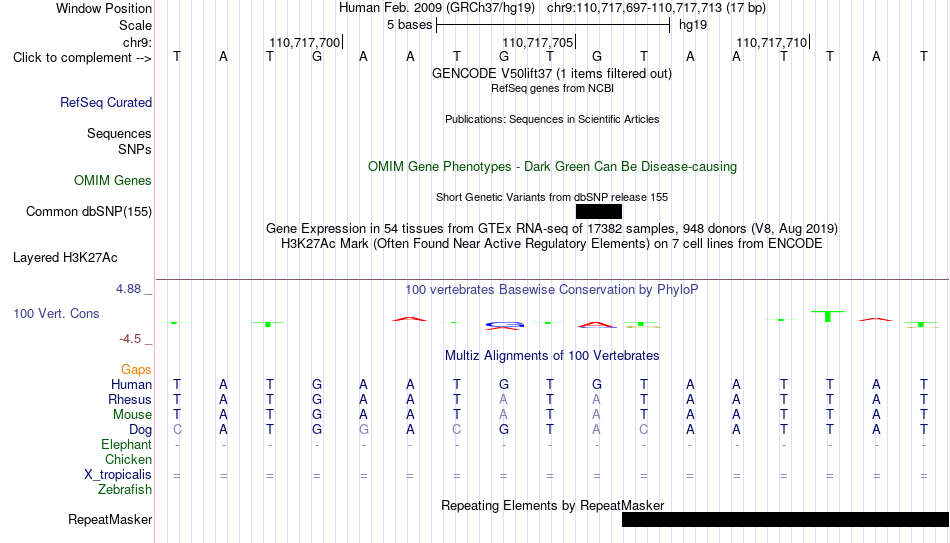The width and height of the screenshot is (950, 543).
Task: Click the Human species label
Action: [x=131, y=385]
